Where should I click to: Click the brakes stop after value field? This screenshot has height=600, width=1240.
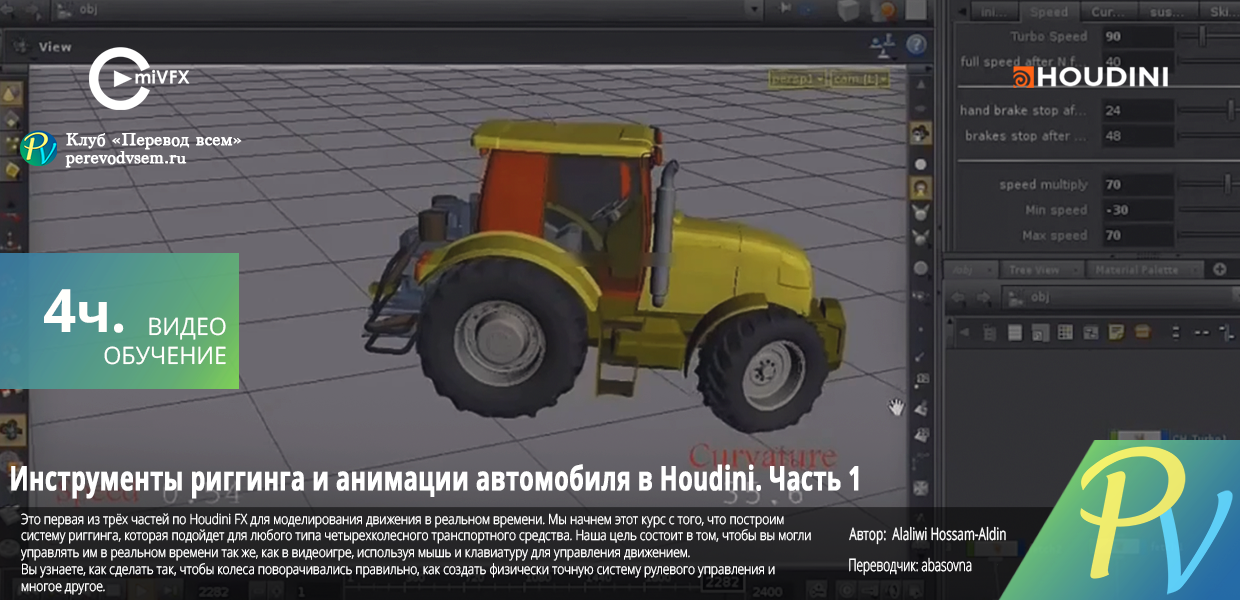pyautogui.click(x=1137, y=135)
